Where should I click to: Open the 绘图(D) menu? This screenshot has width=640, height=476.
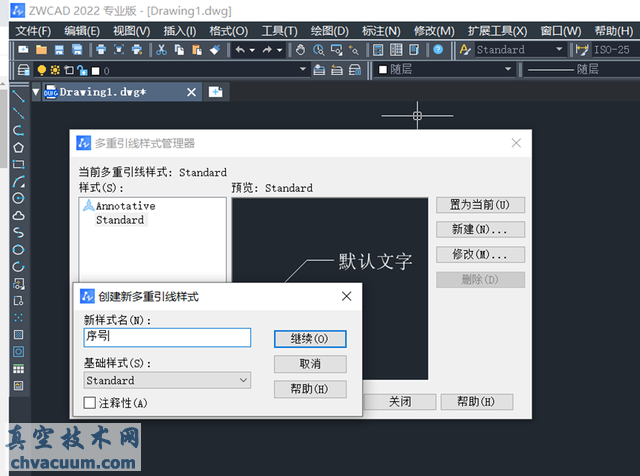pyautogui.click(x=329, y=30)
